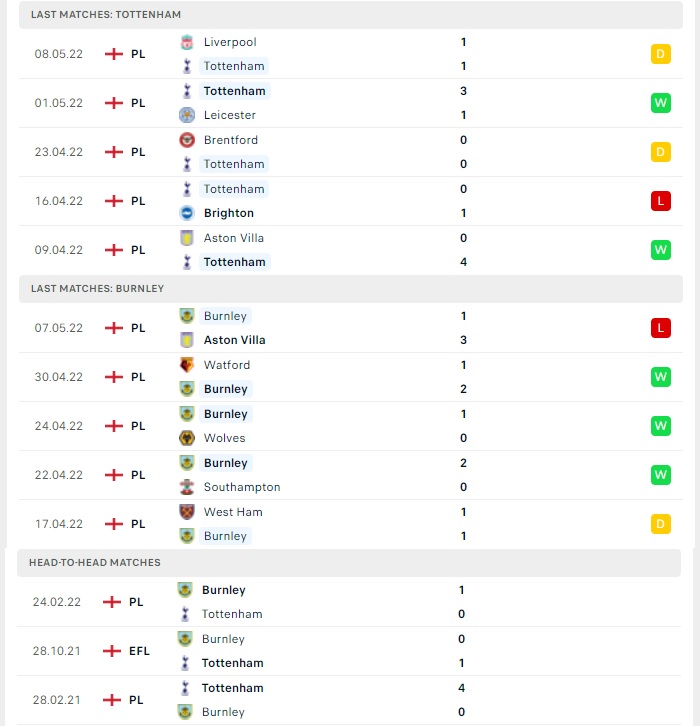The width and height of the screenshot is (700, 727).
Task: Click the Southampton team name on 22.04.22
Action: pos(242,487)
